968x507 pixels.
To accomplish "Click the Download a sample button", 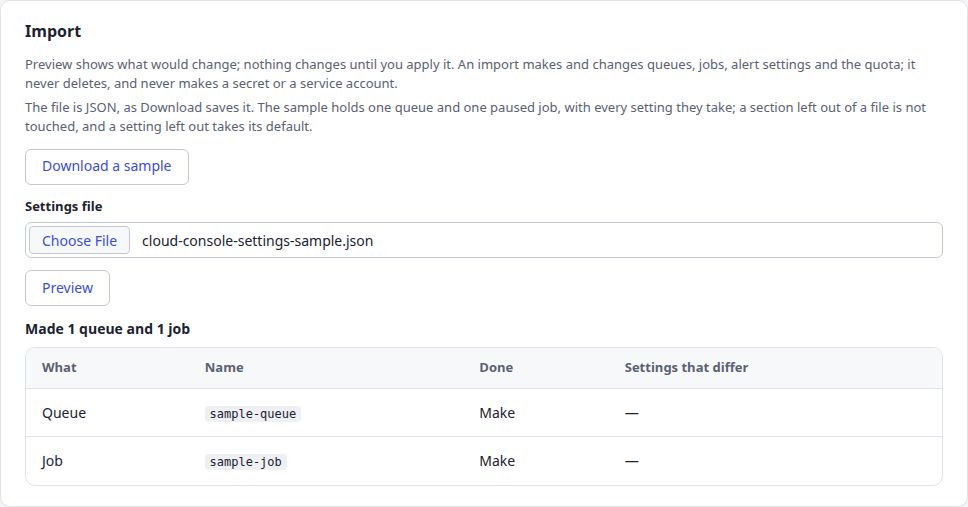I will click(x=107, y=167).
